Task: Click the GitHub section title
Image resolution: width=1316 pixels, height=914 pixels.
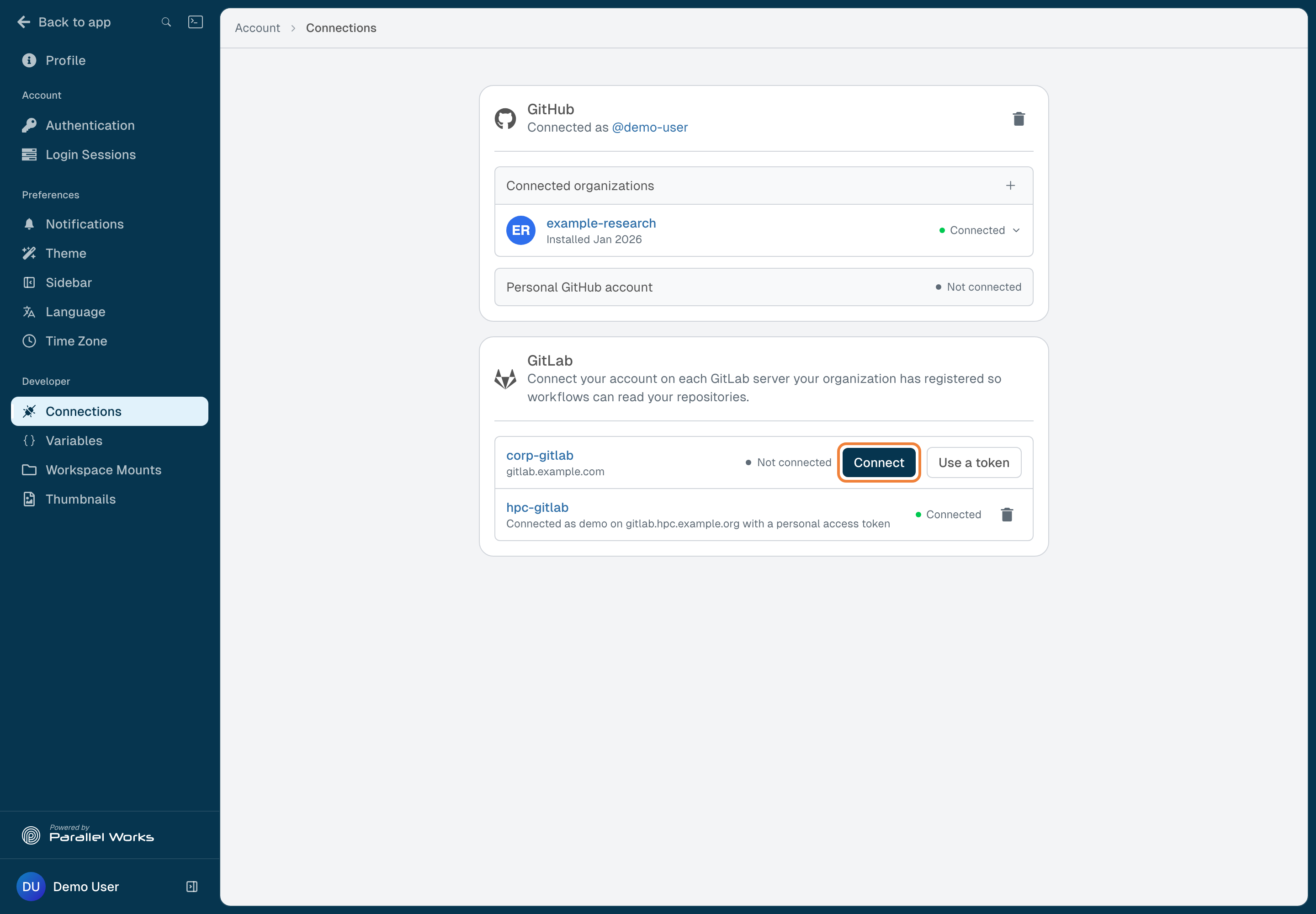Action: pyautogui.click(x=550, y=109)
